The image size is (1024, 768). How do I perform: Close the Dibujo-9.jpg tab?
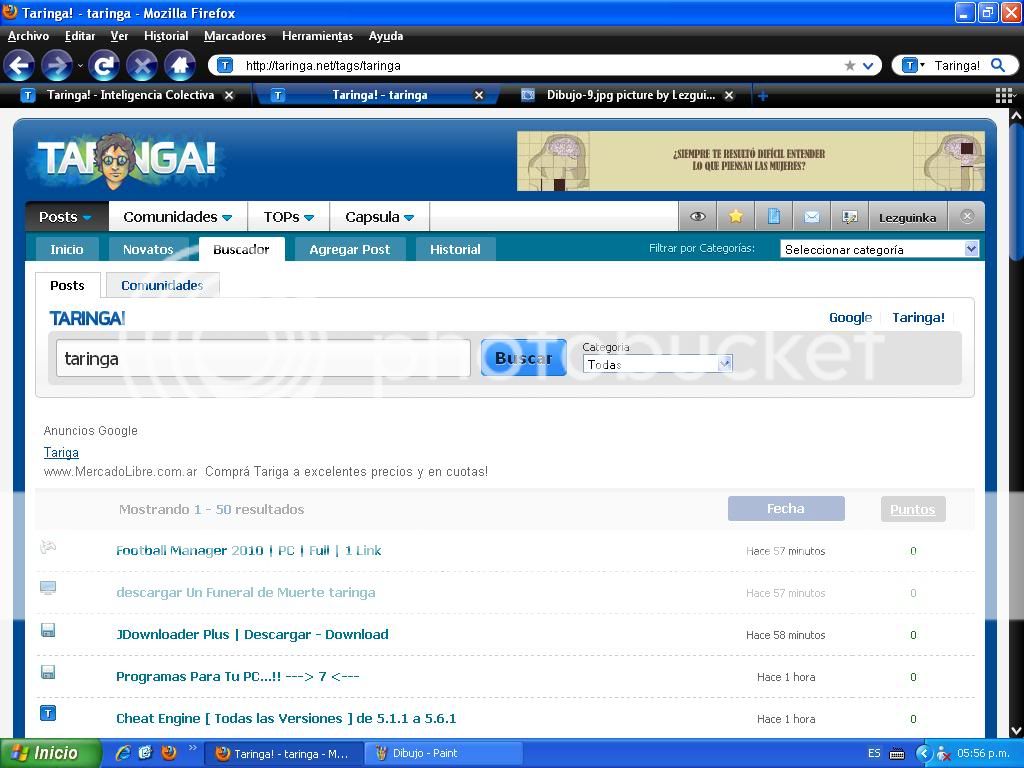tap(729, 95)
